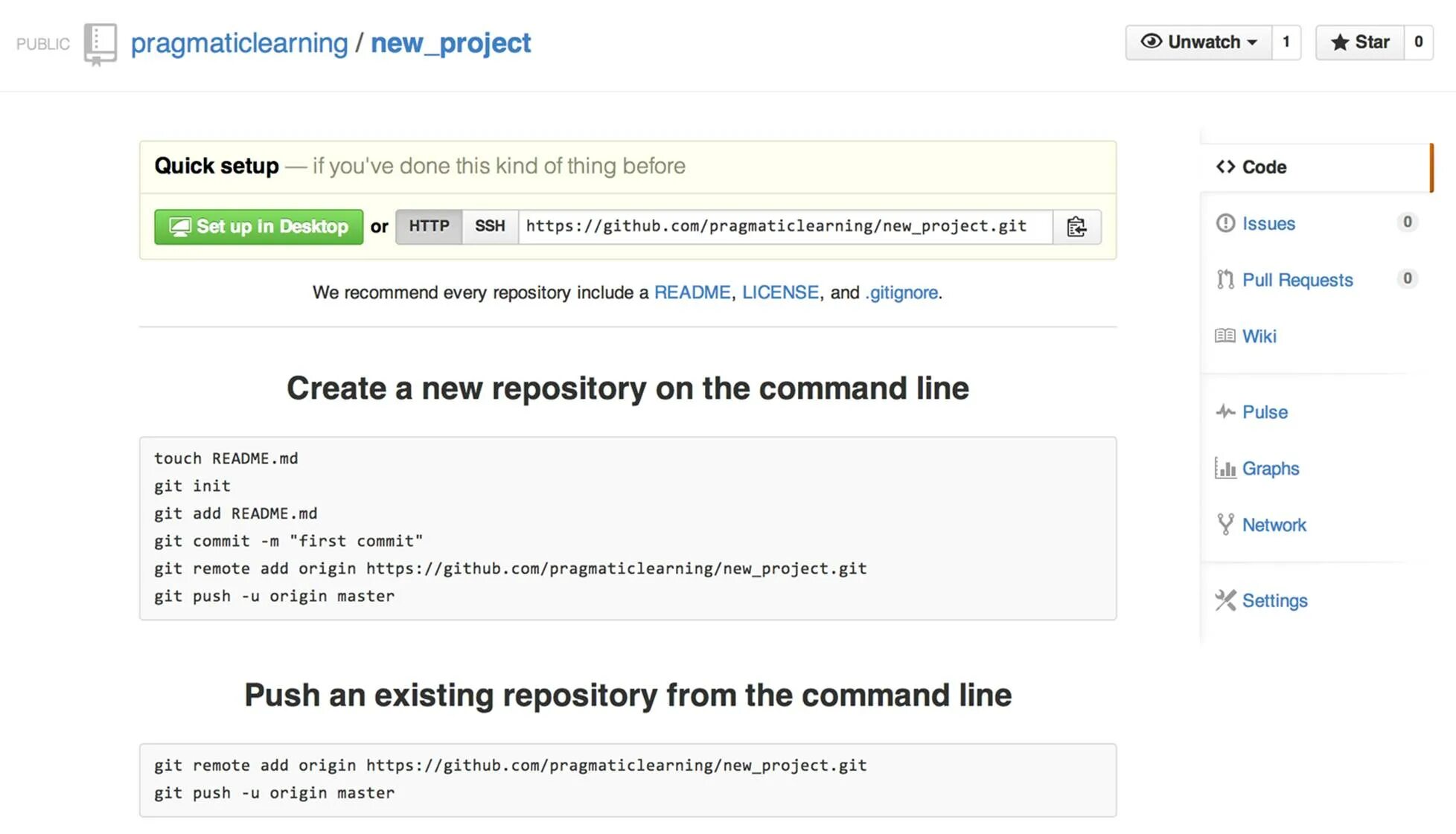Image resolution: width=1456 pixels, height=834 pixels.
Task: Click the repository URL input field
Action: tap(785, 226)
